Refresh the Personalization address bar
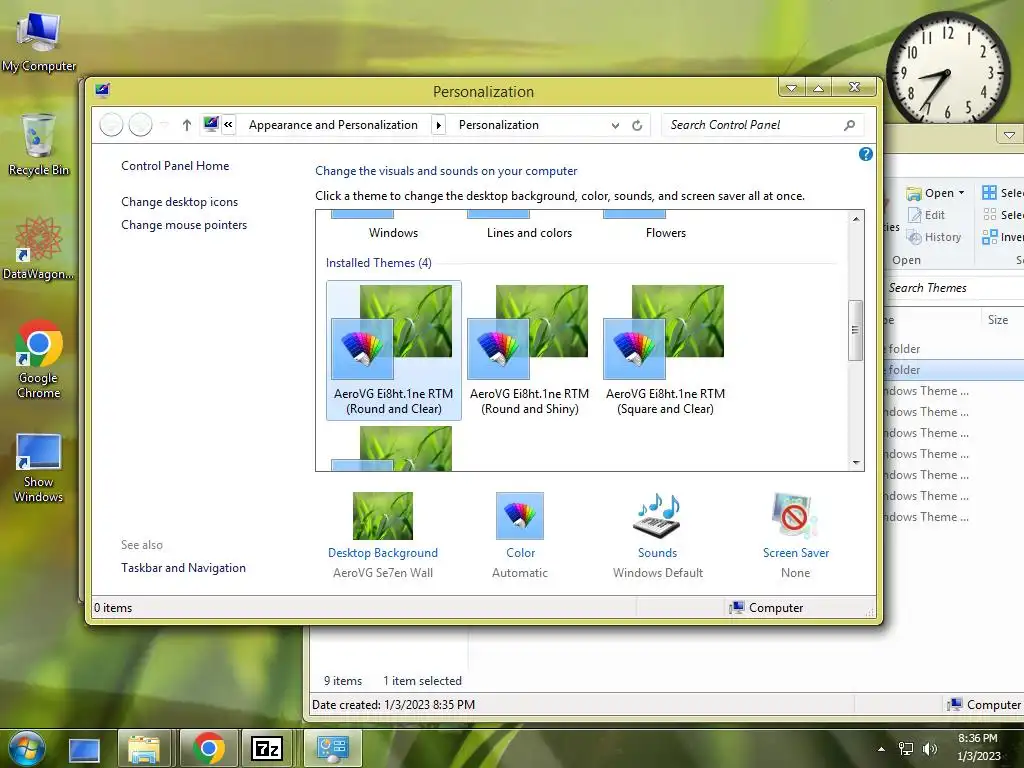 point(637,125)
